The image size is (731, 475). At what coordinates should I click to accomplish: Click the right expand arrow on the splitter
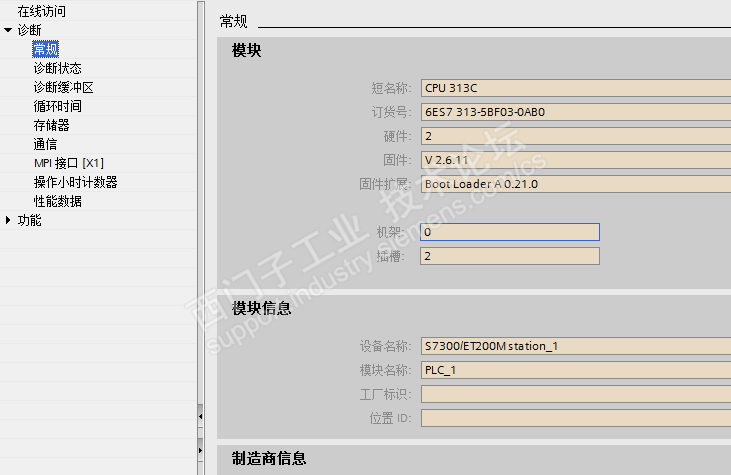click(200, 450)
